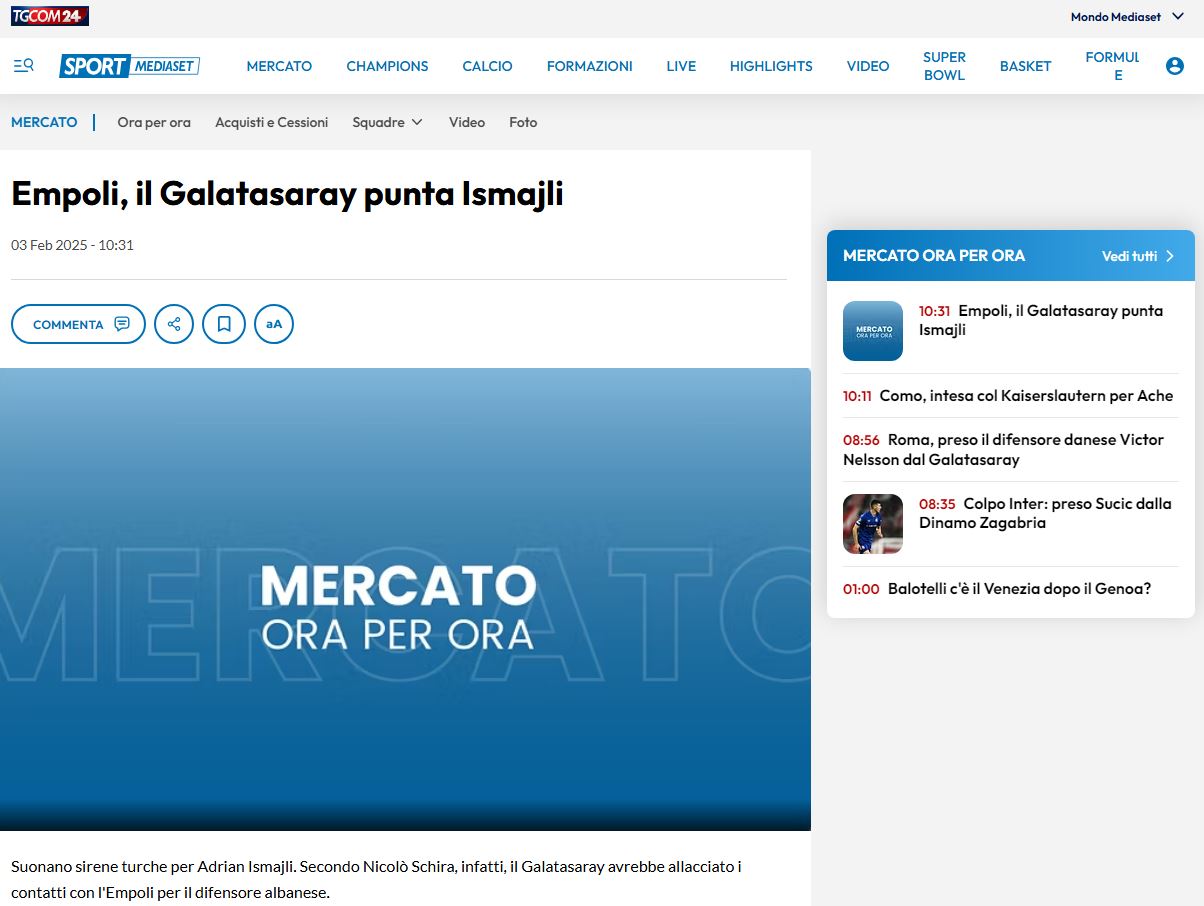Screen dimensions: 1204x906
Task: Open the Como Kaiserslautern Ache headline
Action: pos(1025,396)
